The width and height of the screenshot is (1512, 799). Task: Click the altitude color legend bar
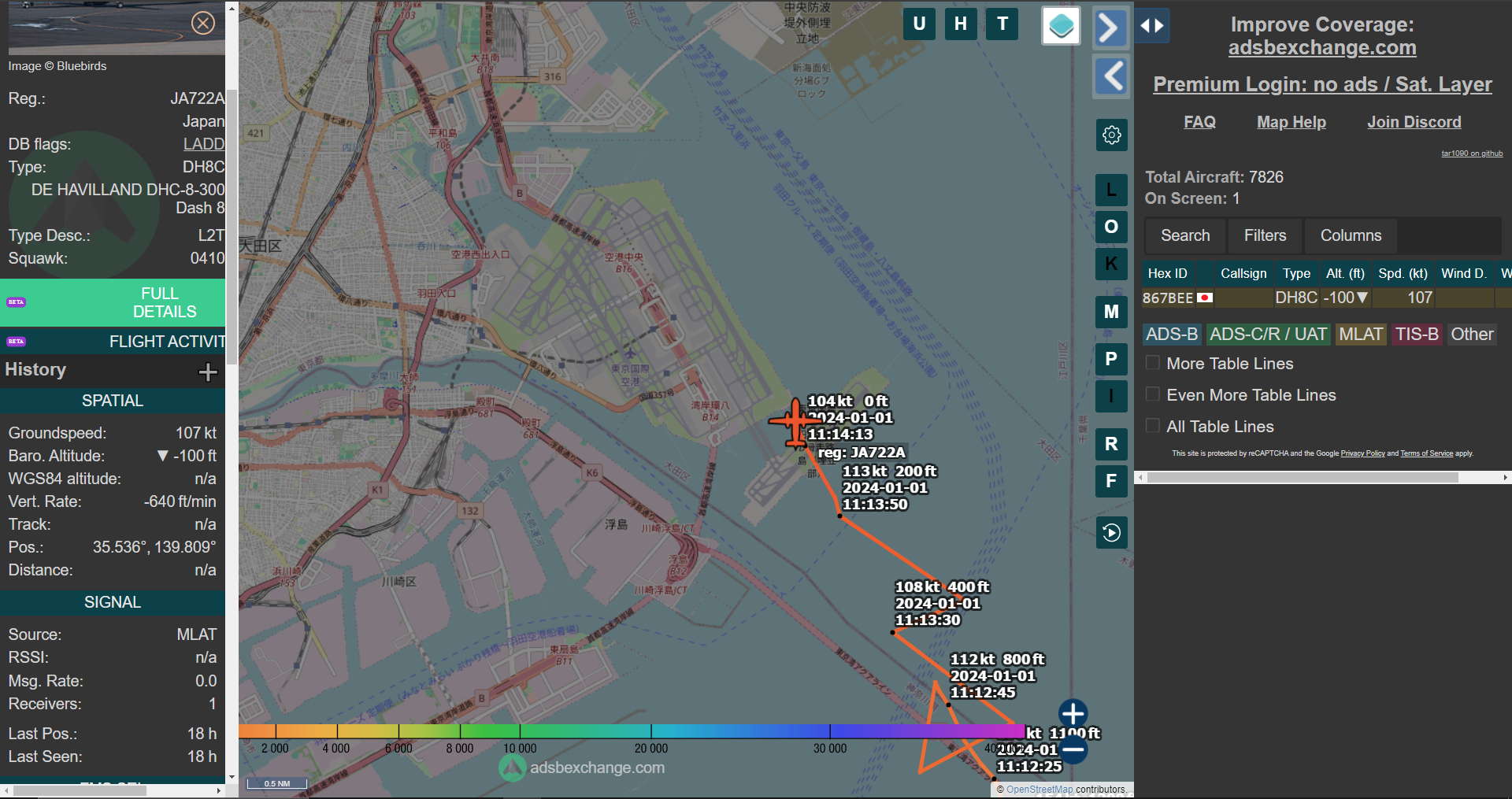[632, 731]
